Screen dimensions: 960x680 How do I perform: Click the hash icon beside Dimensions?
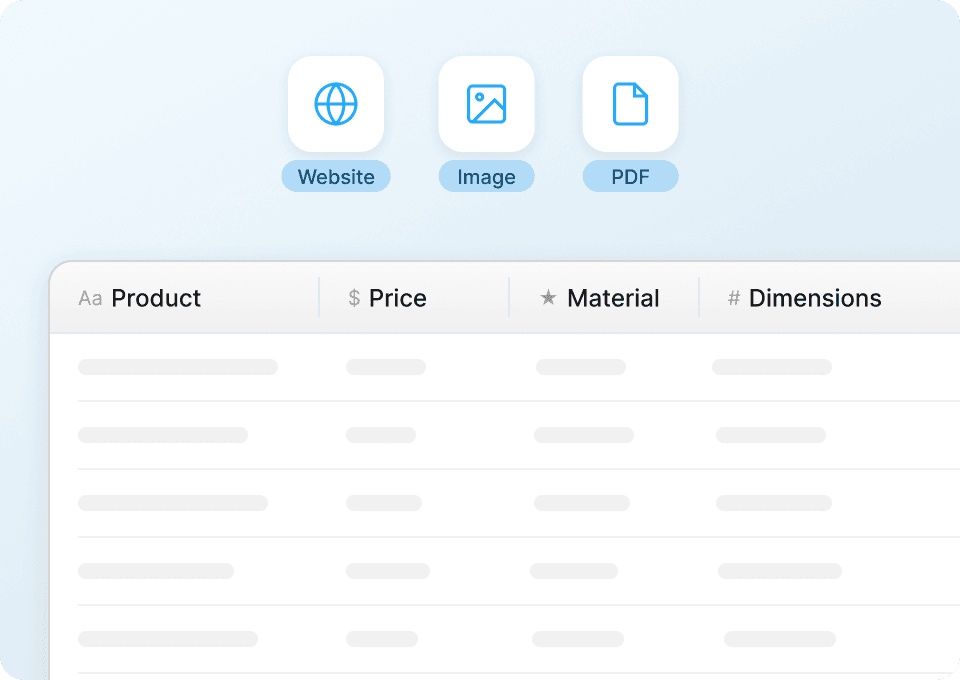click(x=734, y=298)
